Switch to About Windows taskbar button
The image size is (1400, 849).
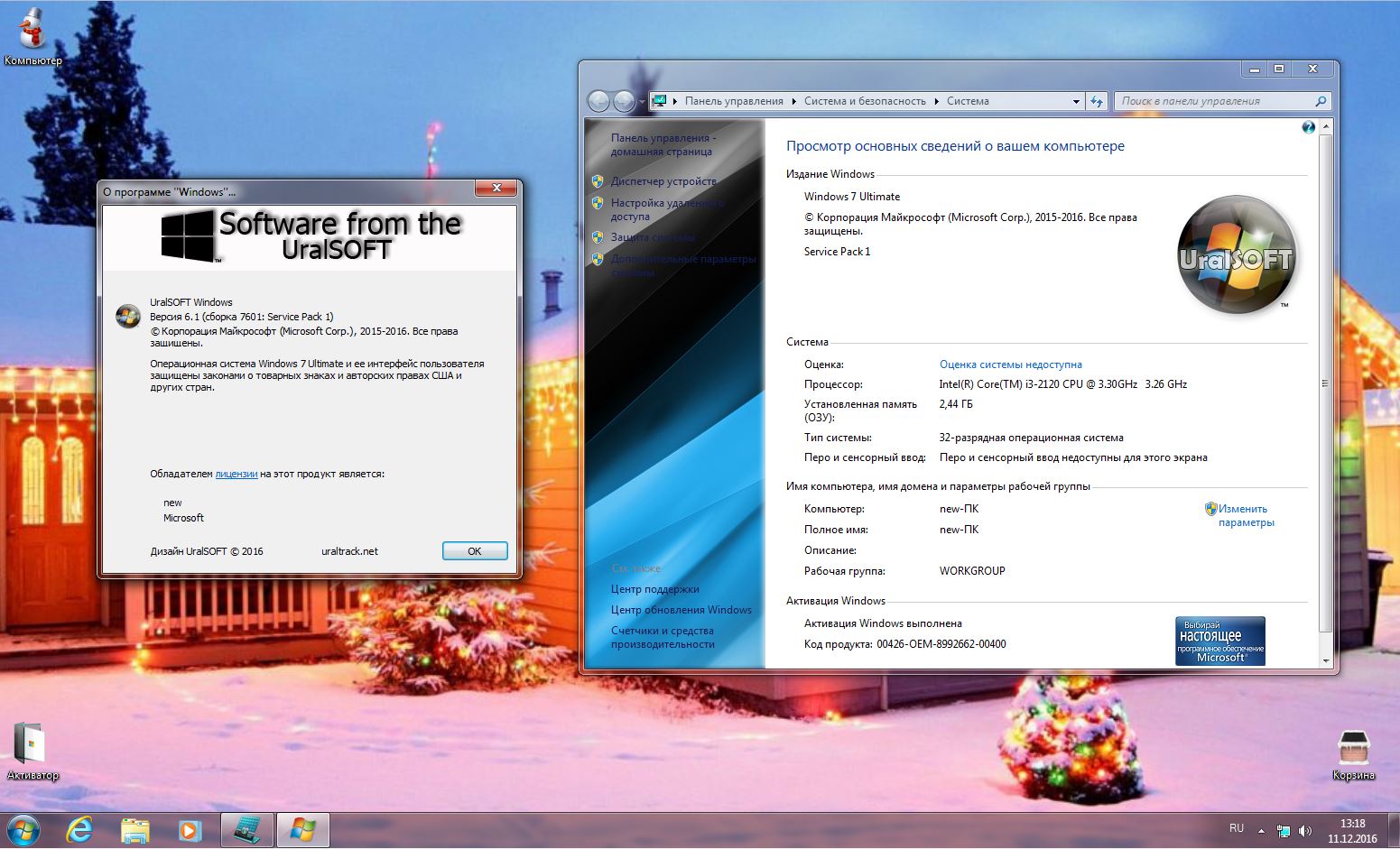302,830
